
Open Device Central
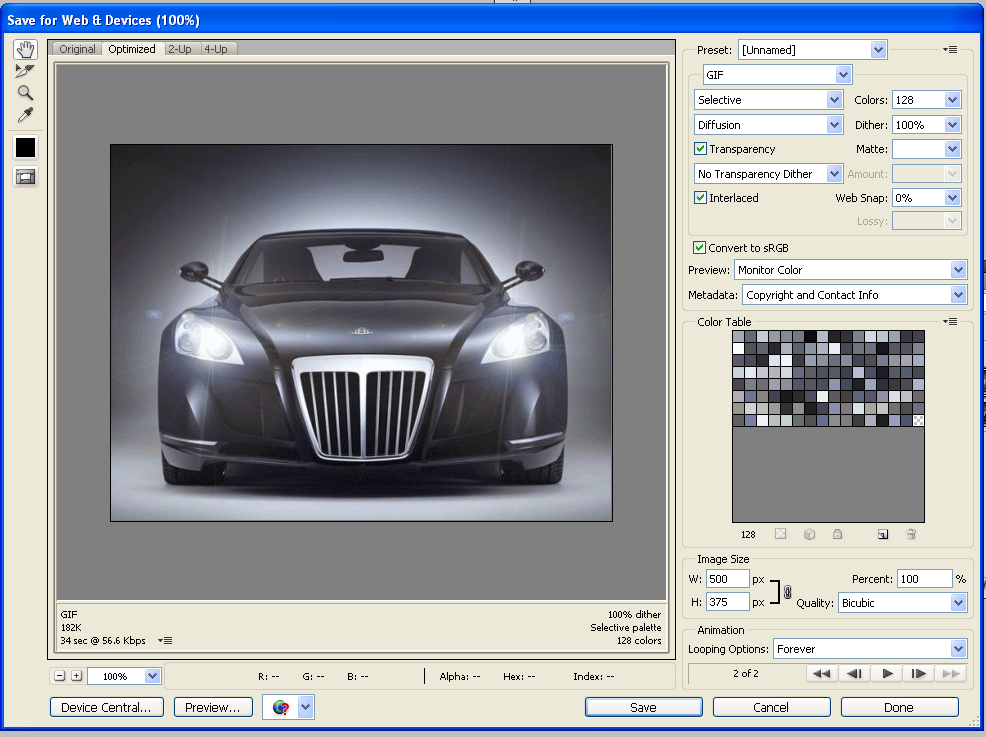[106, 707]
